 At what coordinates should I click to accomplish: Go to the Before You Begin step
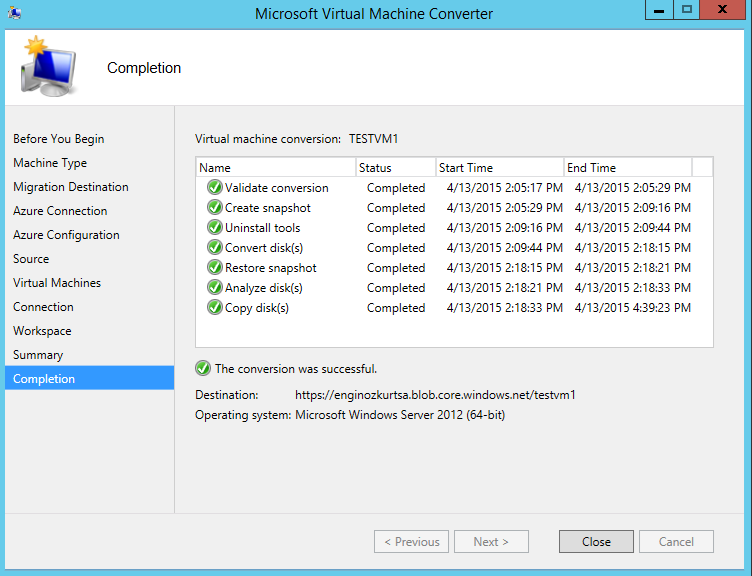point(59,139)
